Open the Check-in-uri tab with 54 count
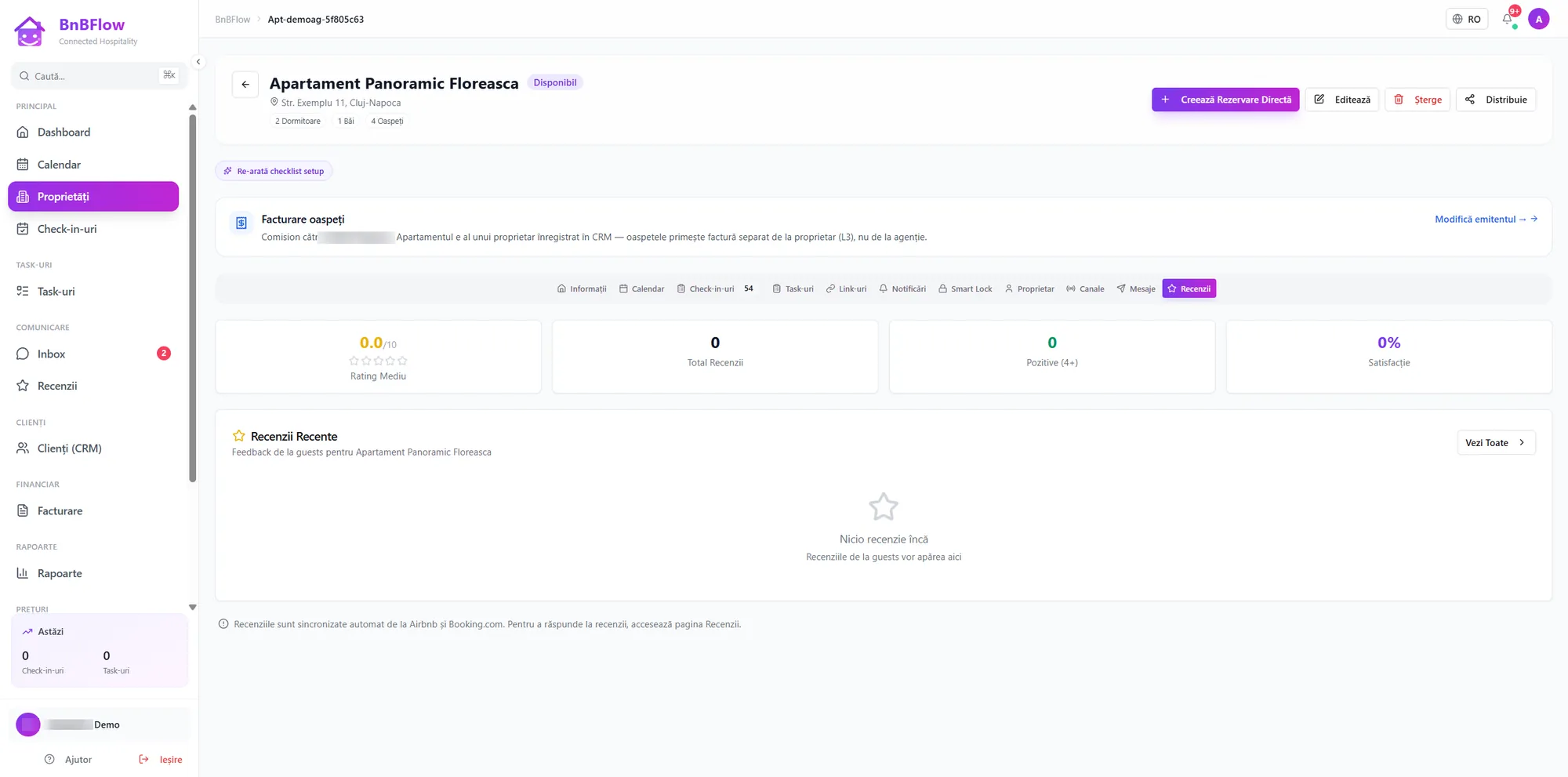The height and width of the screenshot is (777, 1568). (x=716, y=289)
